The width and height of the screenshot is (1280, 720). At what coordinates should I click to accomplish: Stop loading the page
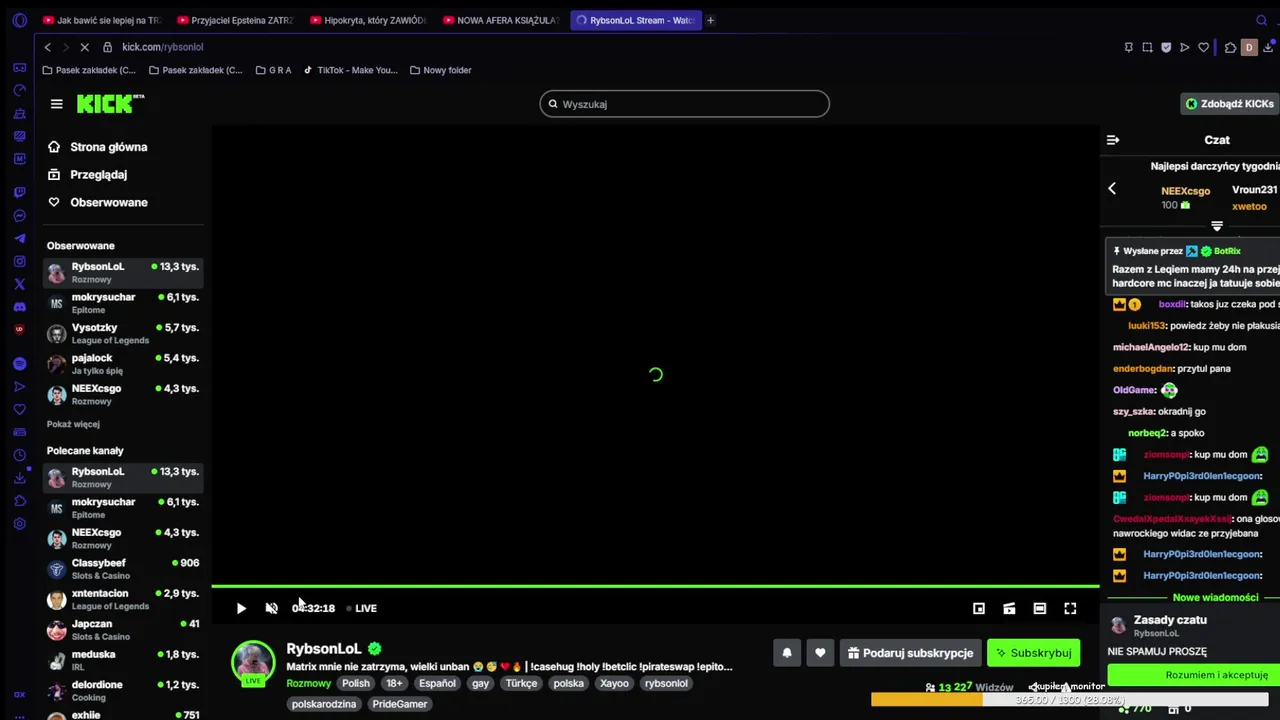(85, 47)
